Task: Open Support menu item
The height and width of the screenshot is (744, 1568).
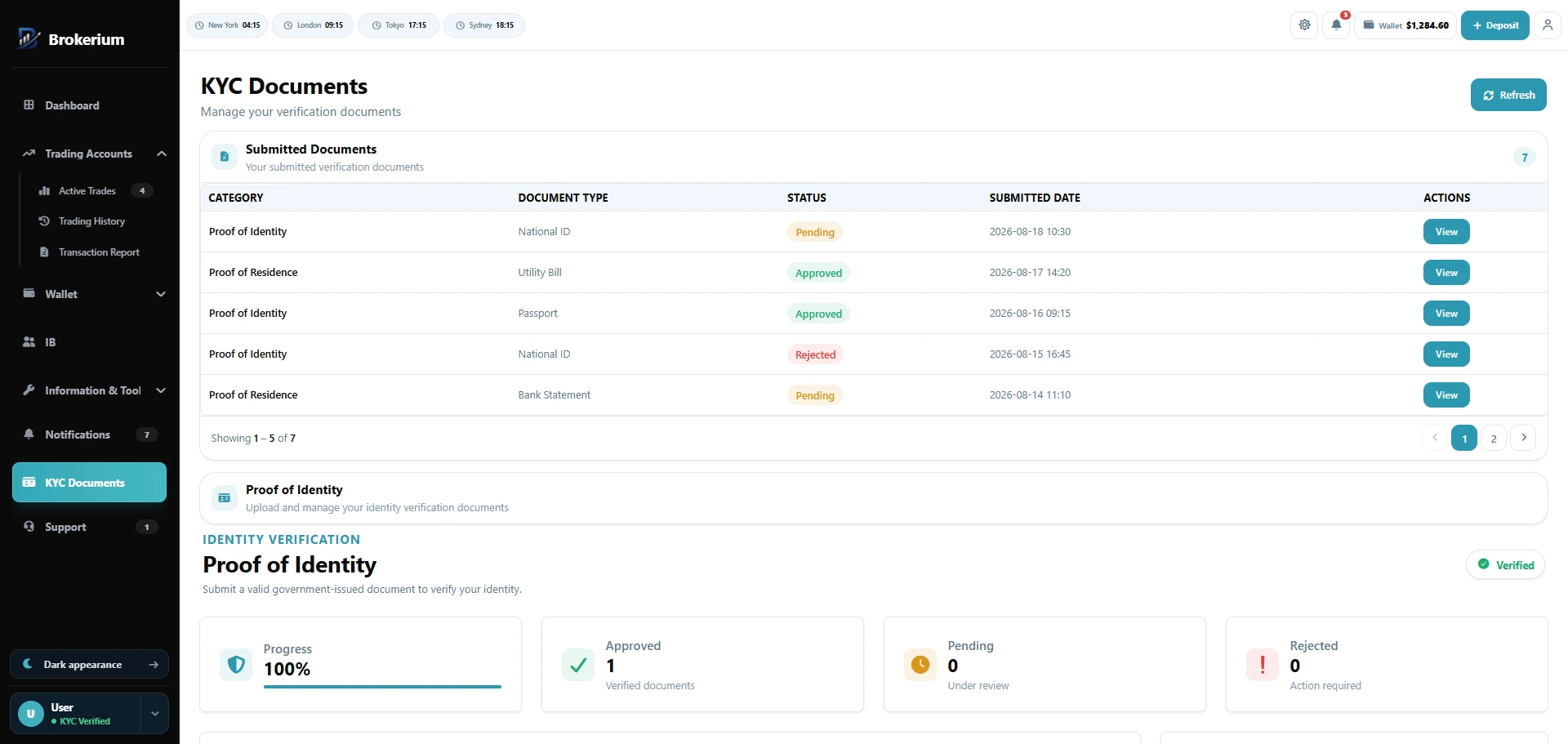Action: pos(90,527)
